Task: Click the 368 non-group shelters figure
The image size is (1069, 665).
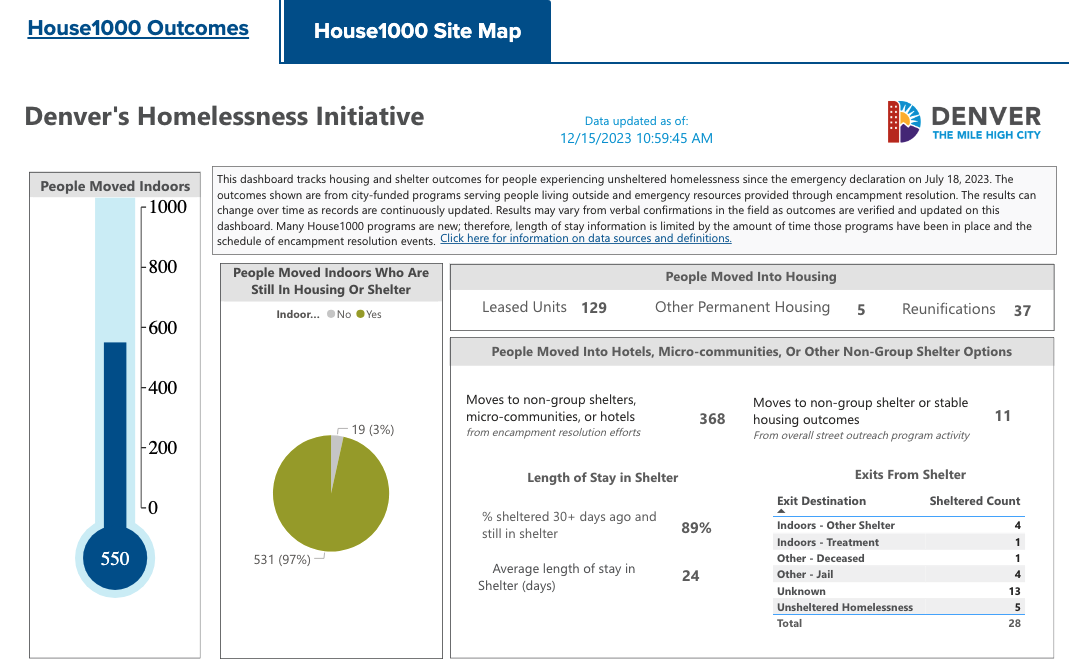Action: click(x=711, y=419)
